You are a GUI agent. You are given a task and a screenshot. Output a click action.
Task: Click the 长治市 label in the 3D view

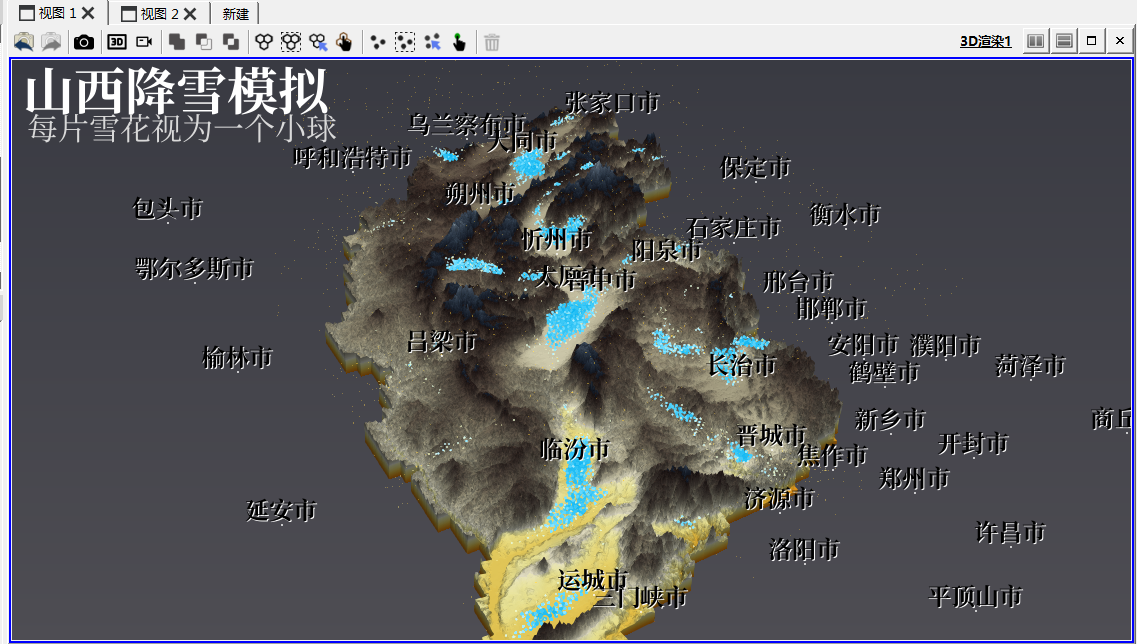tap(742, 365)
